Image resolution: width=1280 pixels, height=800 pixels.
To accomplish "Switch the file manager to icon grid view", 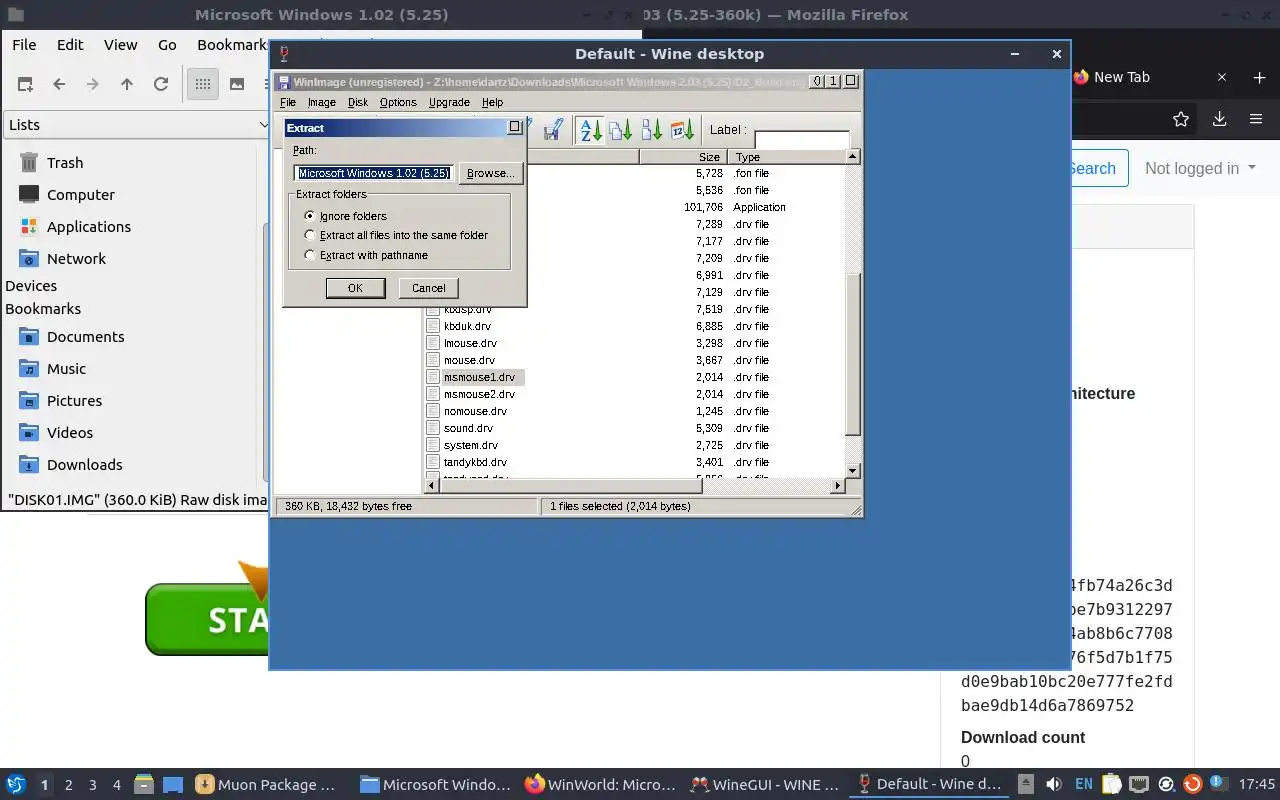I will (x=203, y=84).
